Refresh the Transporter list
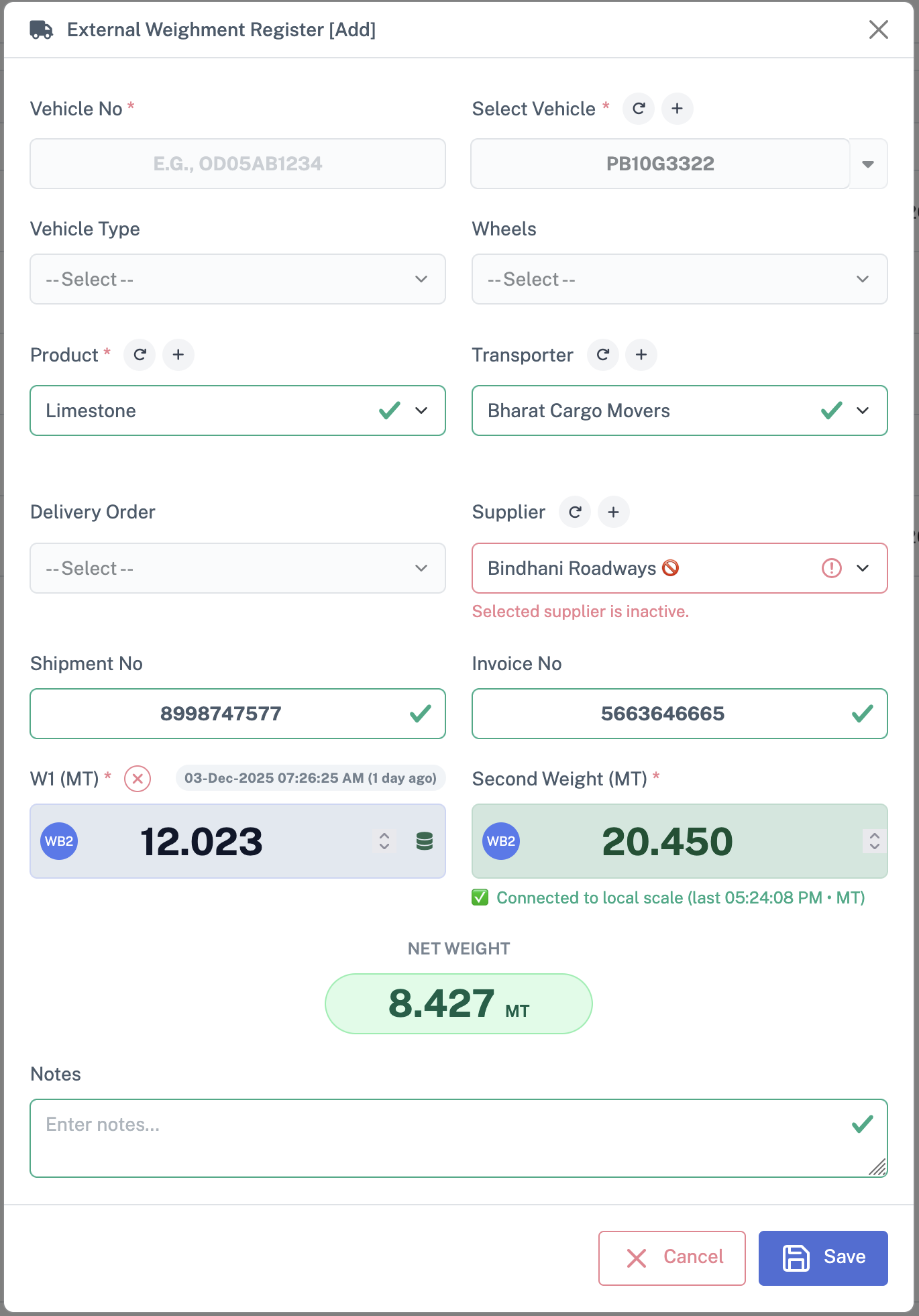 (602, 355)
